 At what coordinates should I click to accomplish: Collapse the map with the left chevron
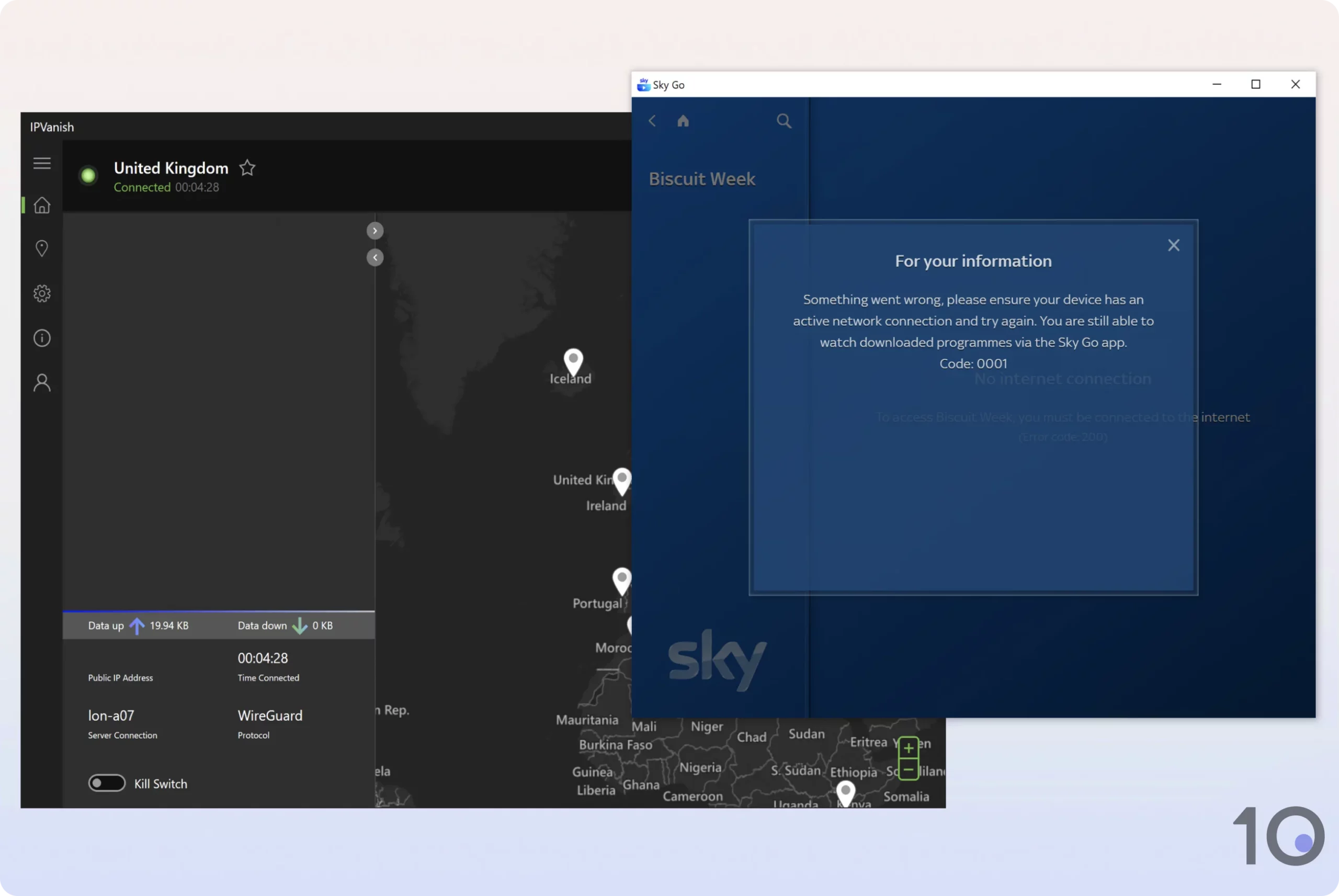pos(375,258)
